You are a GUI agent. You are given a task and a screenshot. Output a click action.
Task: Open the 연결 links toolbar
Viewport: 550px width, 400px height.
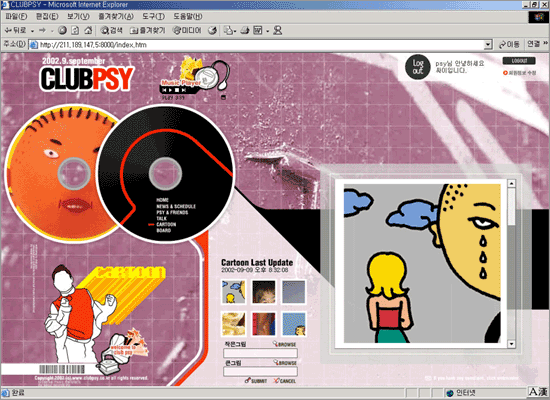point(534,44)
